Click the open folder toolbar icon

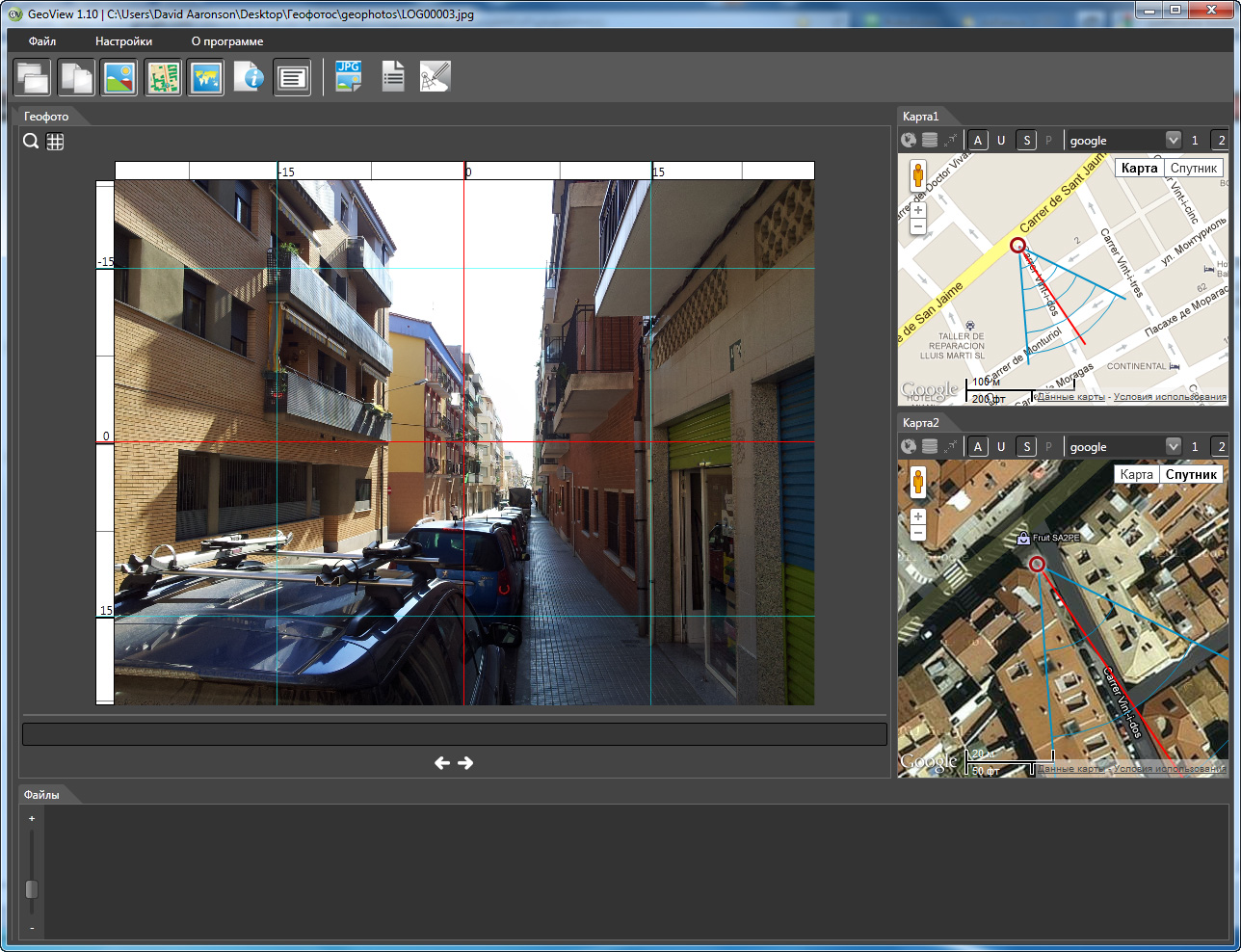32,77
